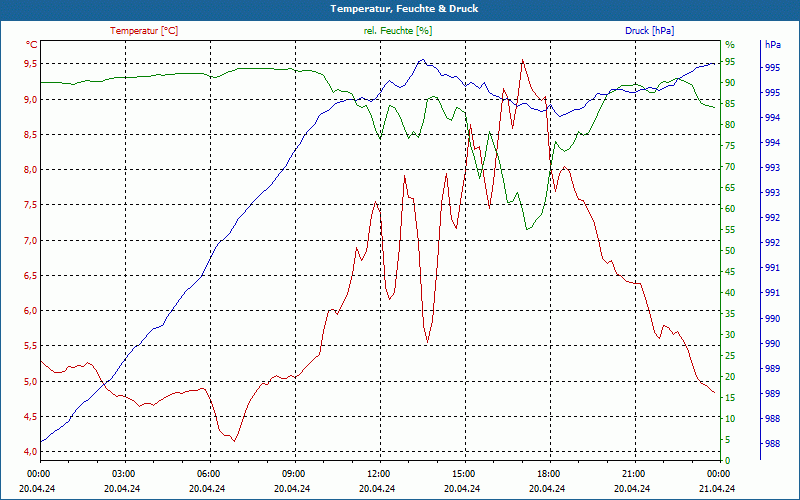Click the chart title Temperatur, Feuchte & Druck

(x=404, y=9)
